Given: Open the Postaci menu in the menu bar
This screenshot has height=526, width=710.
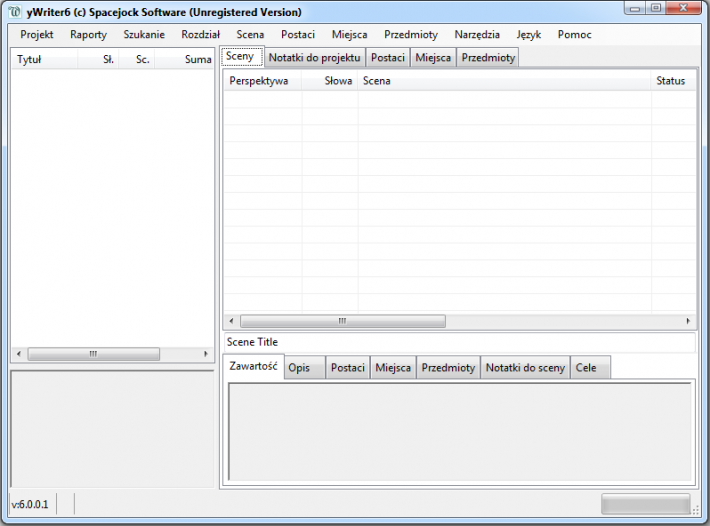Looking at the screenshot, I should pyautogui.click(x=297, y=34).
